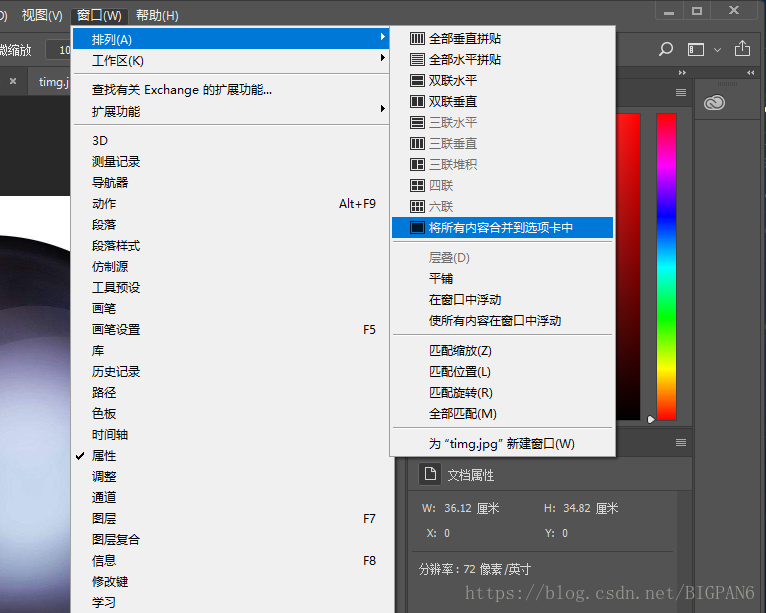Image resolution: width=766 pixels, height=613 pixels.
Task: Expand the collapsed icon panel double arrows
Action: (x=750, y=73)
